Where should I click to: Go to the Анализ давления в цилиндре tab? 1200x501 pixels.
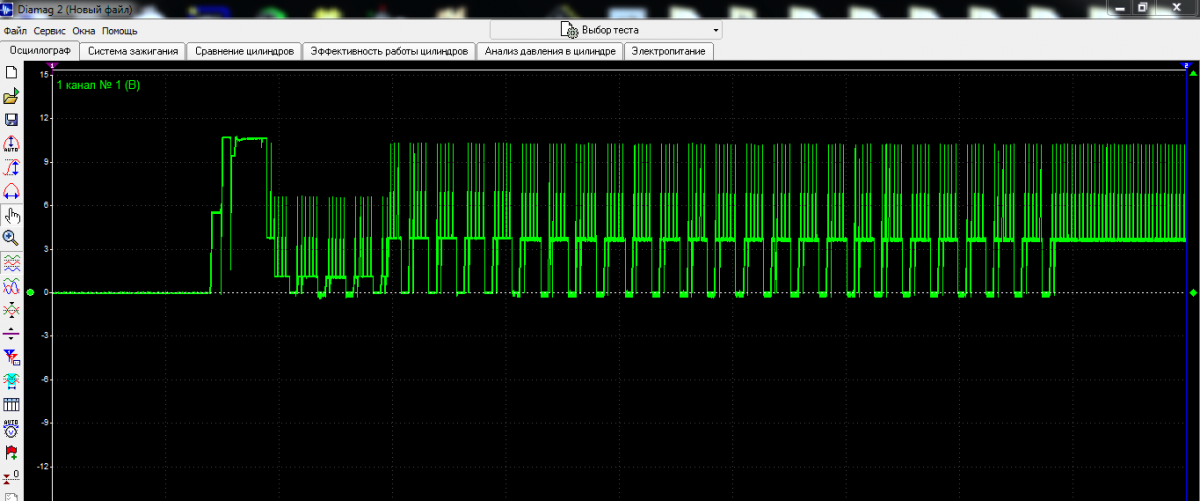549,51
